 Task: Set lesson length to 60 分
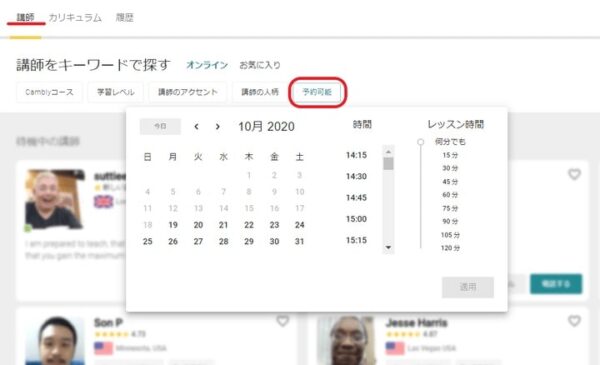450,195
